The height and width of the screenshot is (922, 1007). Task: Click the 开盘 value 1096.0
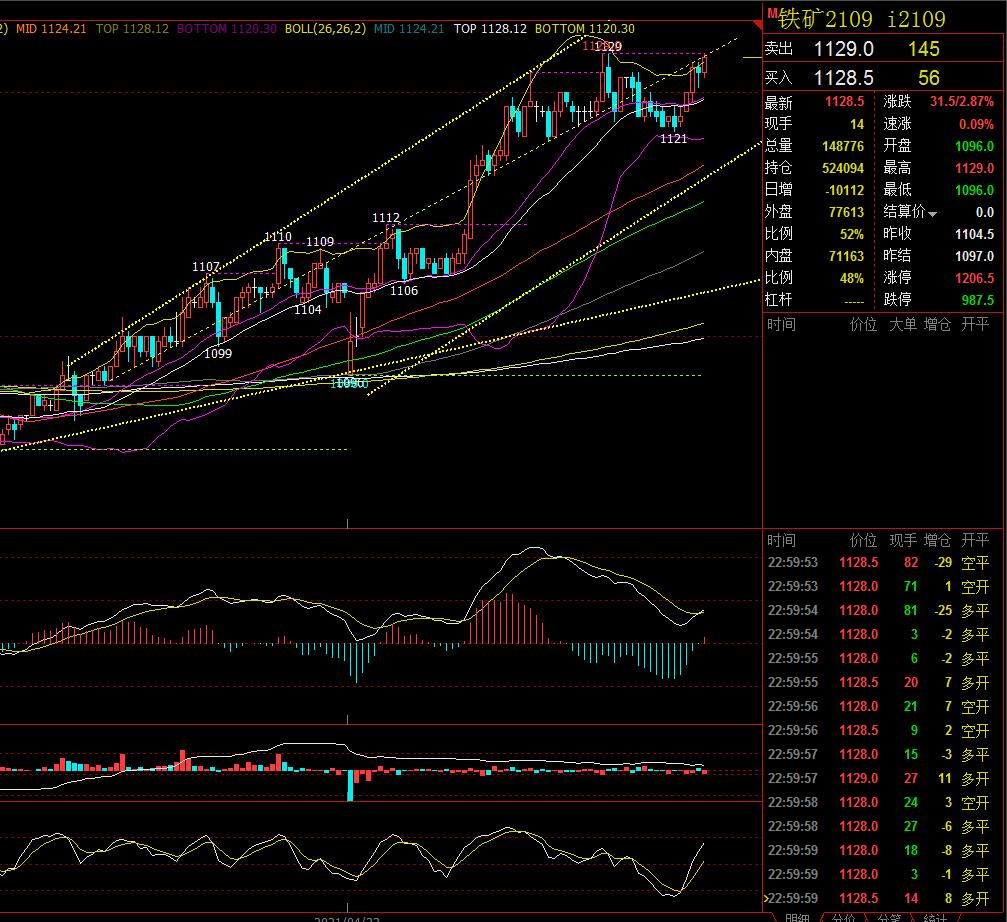(x=974, y=146)
